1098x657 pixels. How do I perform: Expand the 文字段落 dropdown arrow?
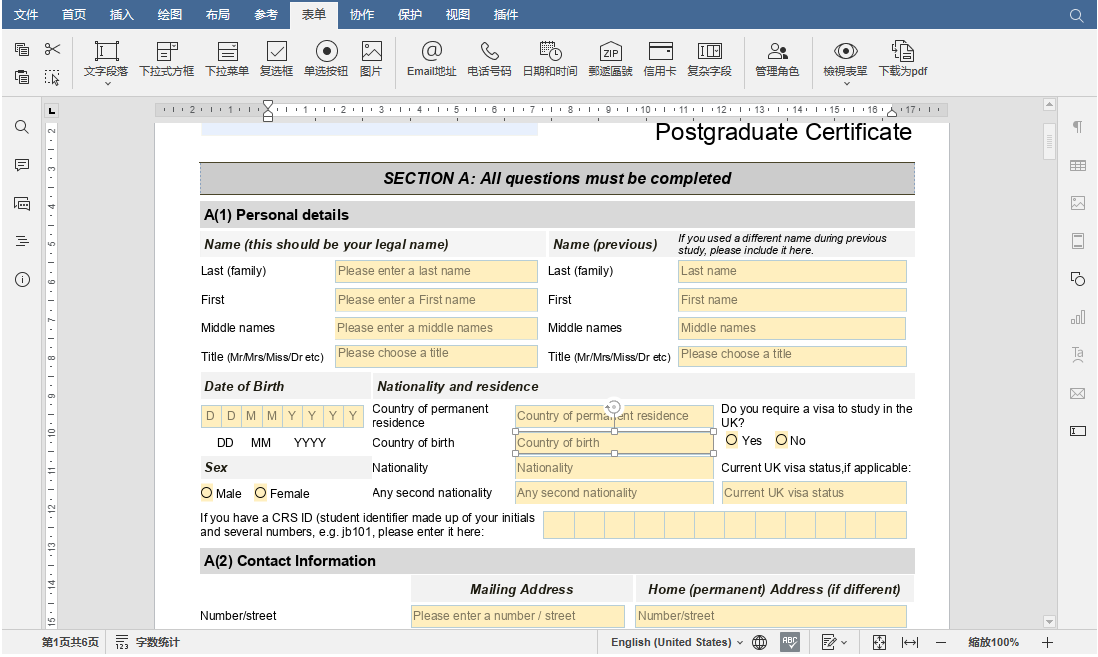107,83
